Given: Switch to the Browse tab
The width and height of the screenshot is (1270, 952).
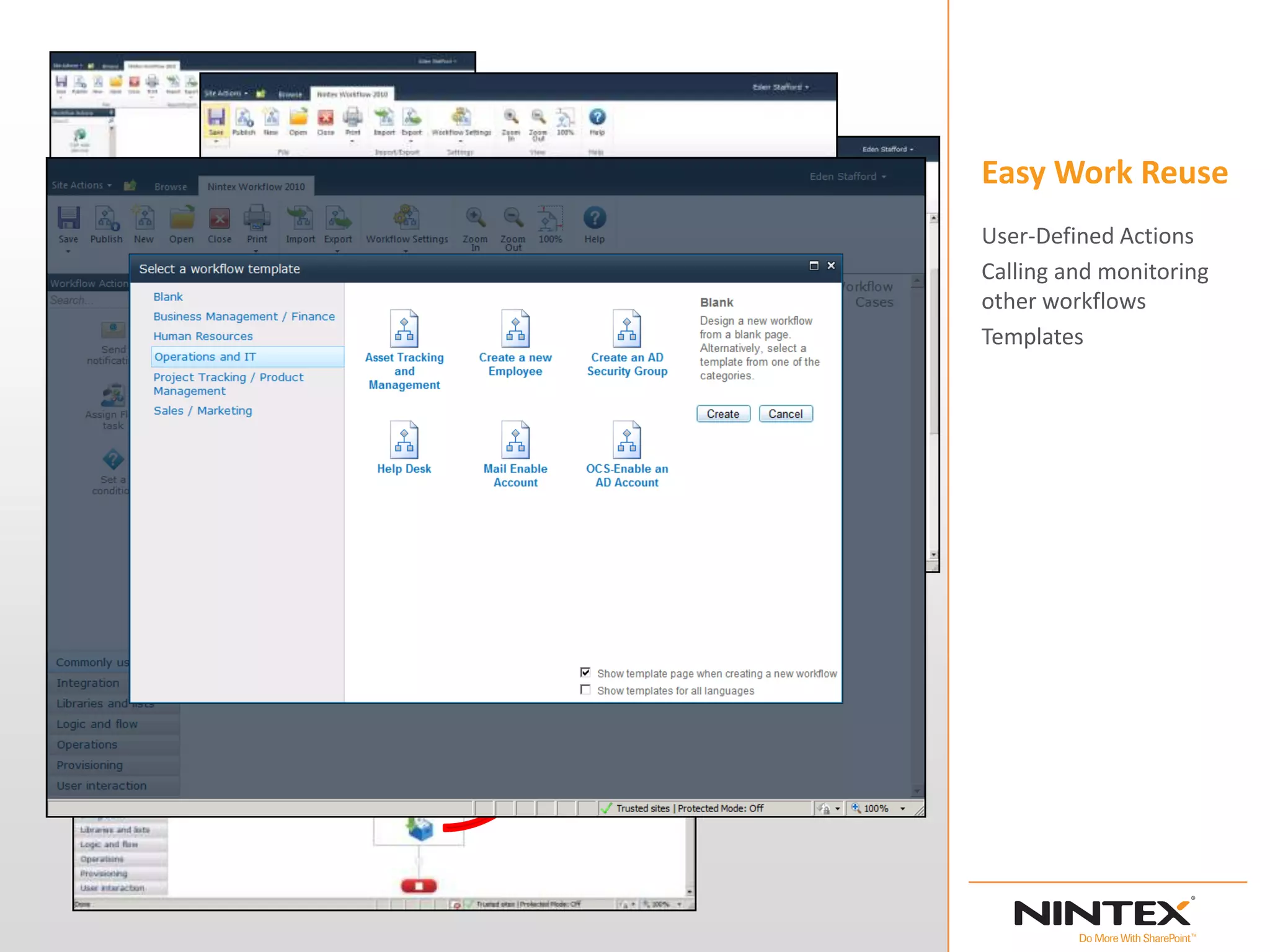Looking at the screenshot, I should (171, 187).
